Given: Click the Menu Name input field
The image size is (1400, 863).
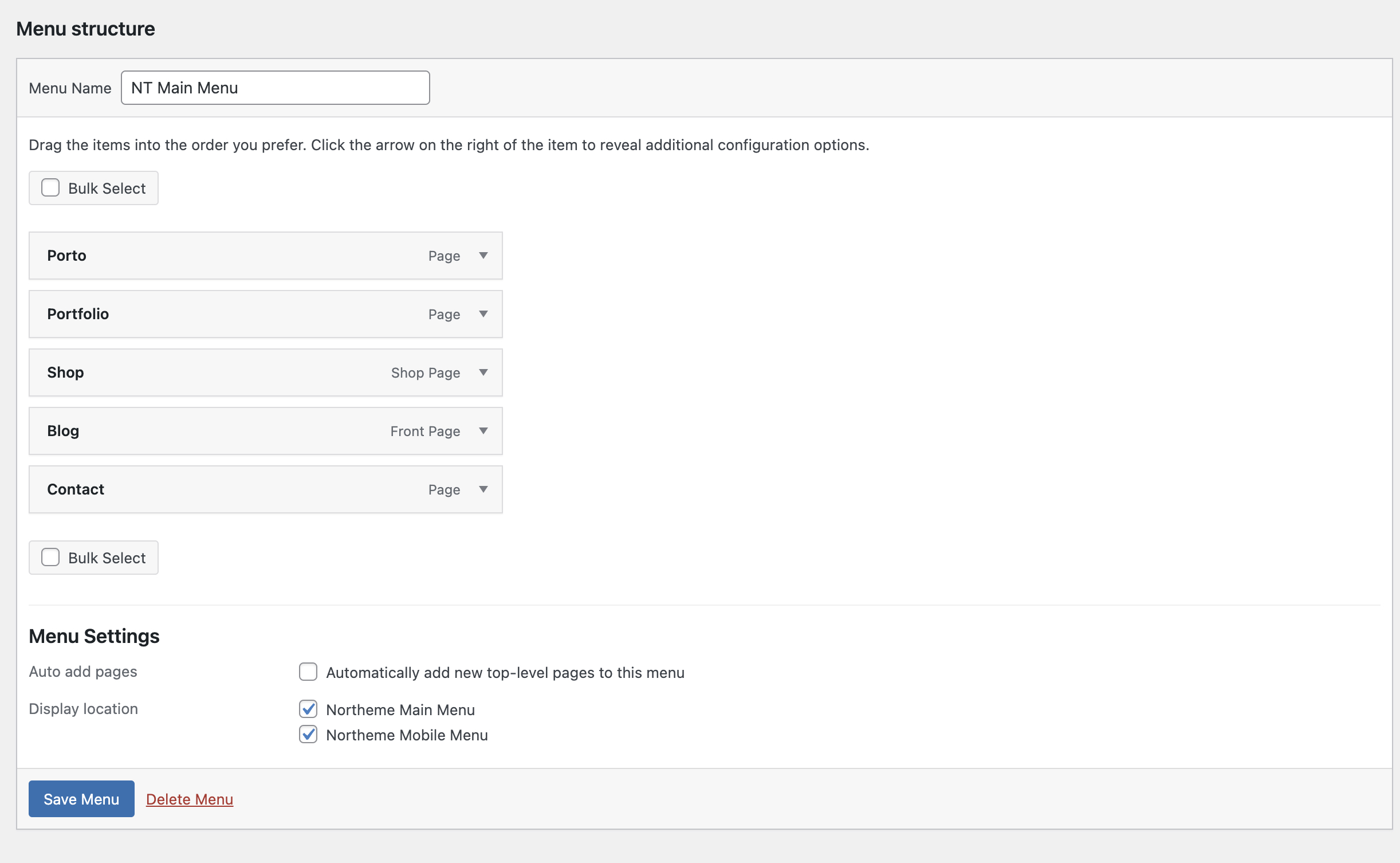Looking at the screenshot, I should [275, 87].
